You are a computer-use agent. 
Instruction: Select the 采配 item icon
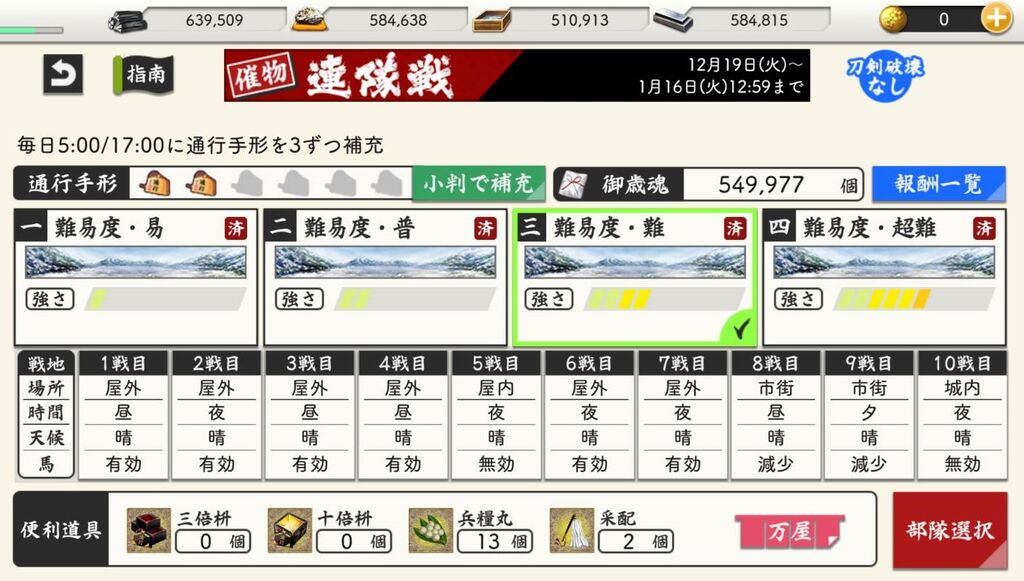click(x=572, y=530)
